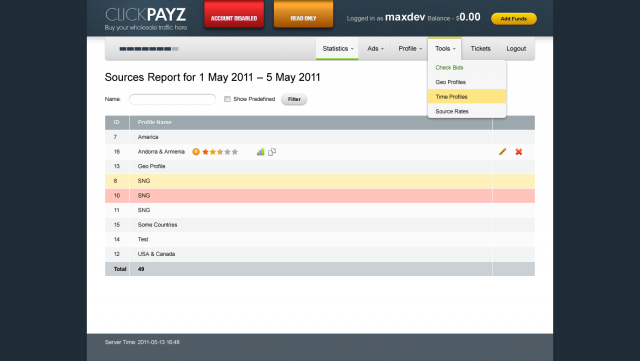Select the red SNG row with ID 10
This screenshot has height=361, width=640.
[320, 196]
